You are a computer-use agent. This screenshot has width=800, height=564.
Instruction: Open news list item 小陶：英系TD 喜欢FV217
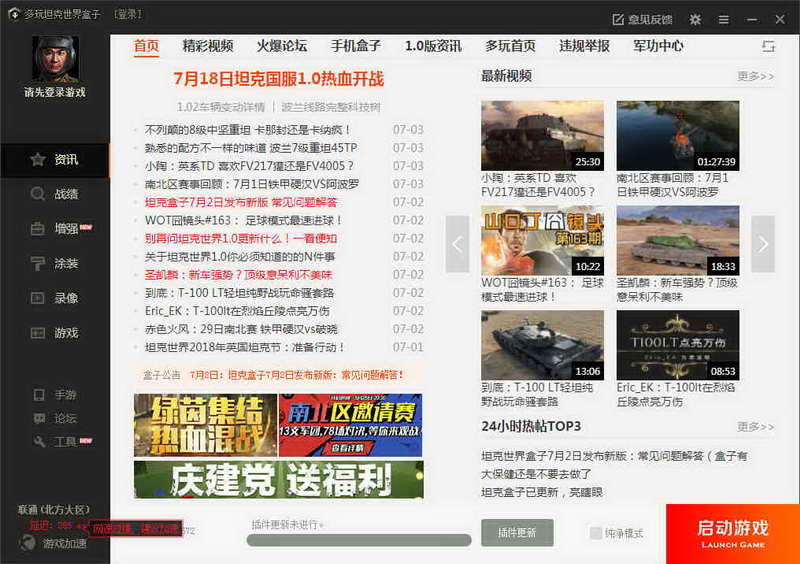coord(249,166)
